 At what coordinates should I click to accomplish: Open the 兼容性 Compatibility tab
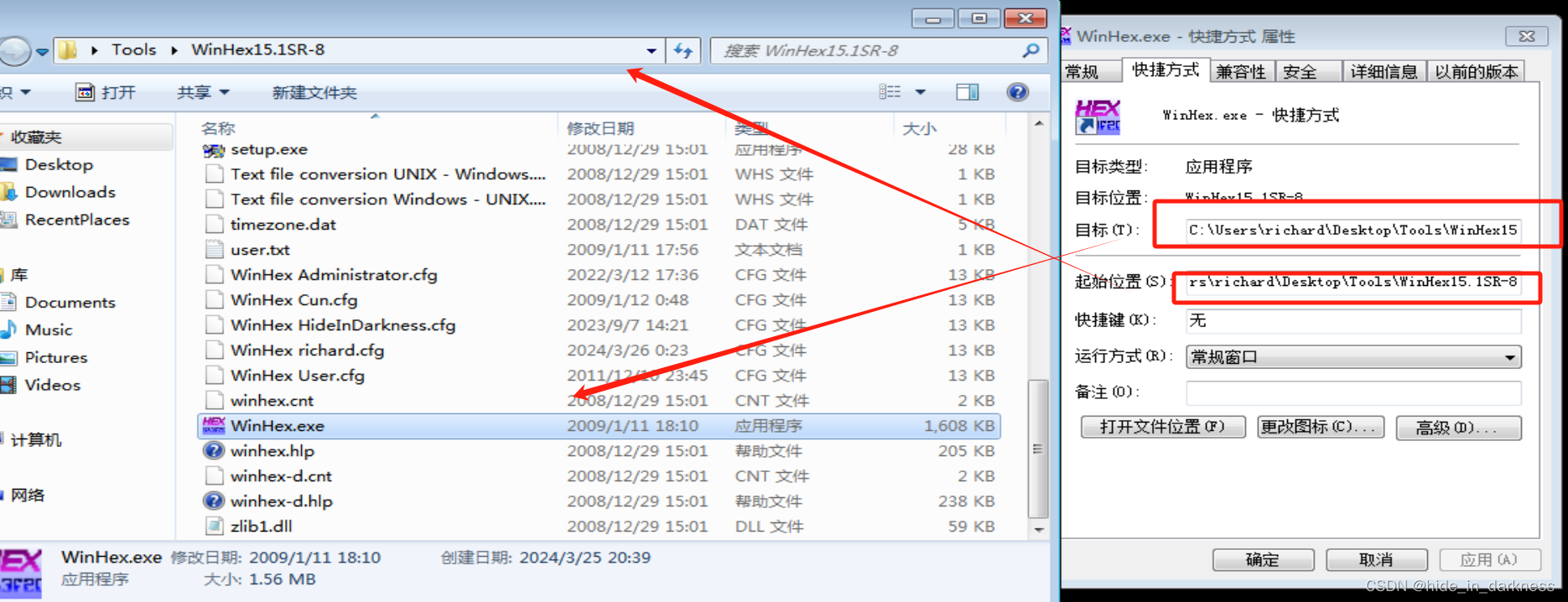[x=1242, y=72]
